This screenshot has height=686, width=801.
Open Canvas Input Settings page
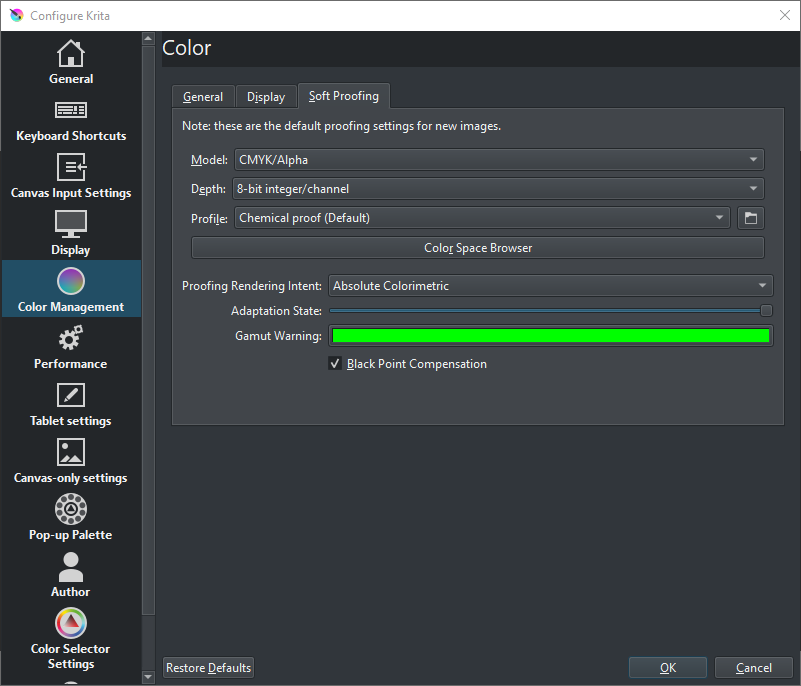[71, 177]
